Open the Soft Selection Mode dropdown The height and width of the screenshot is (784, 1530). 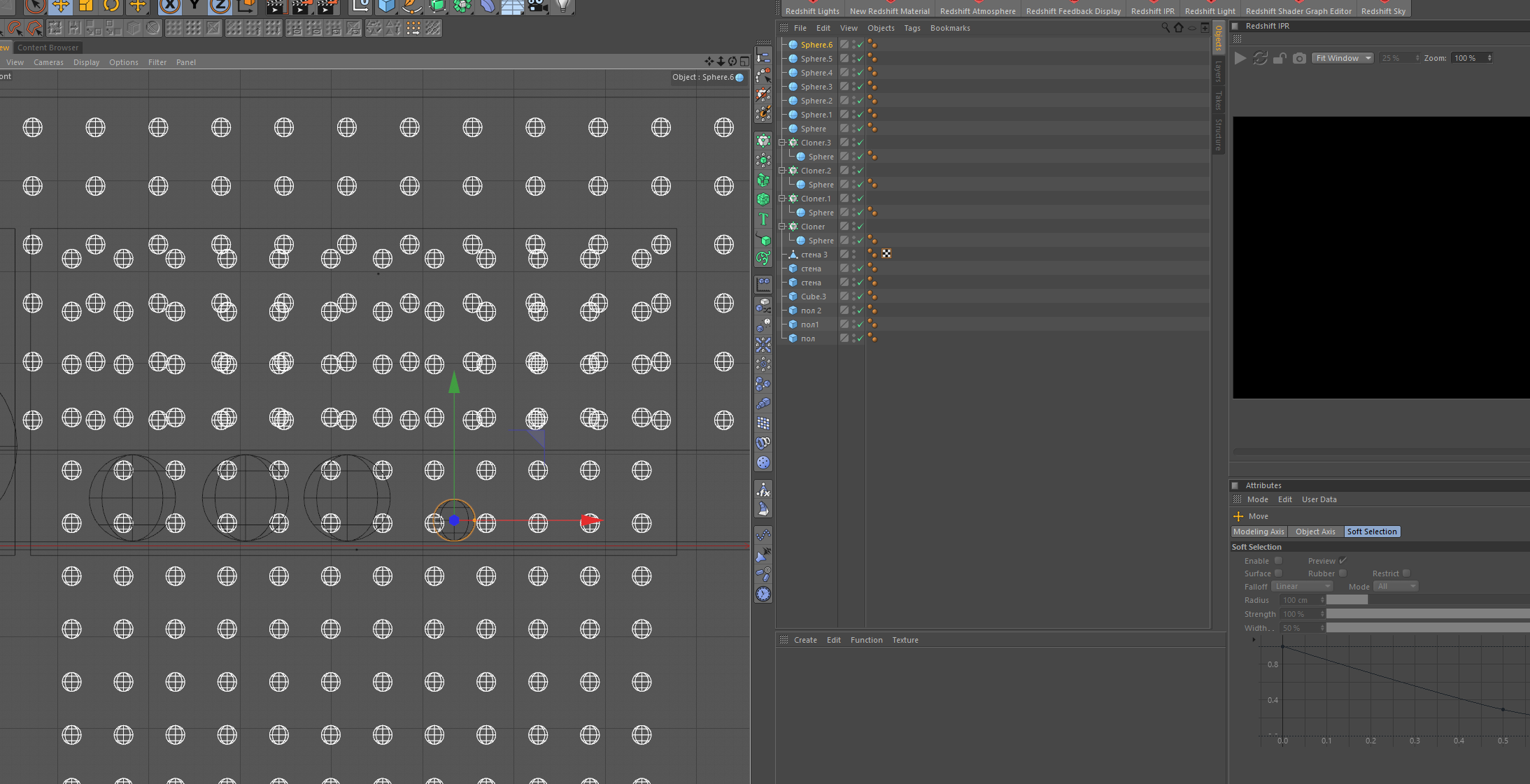(1396, 586)
